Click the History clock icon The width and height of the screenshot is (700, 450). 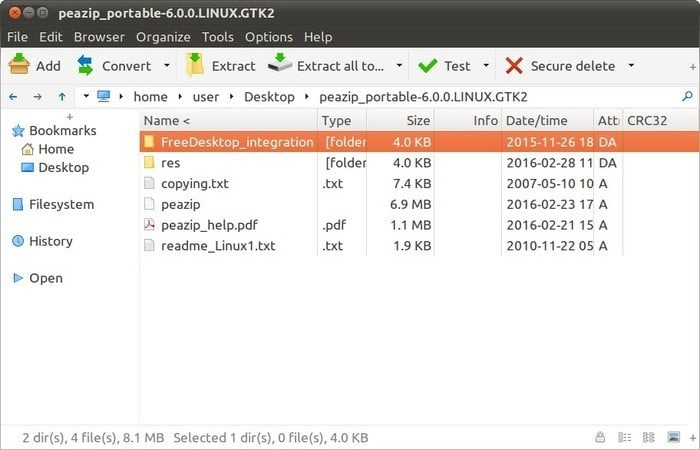coord(18,241)
